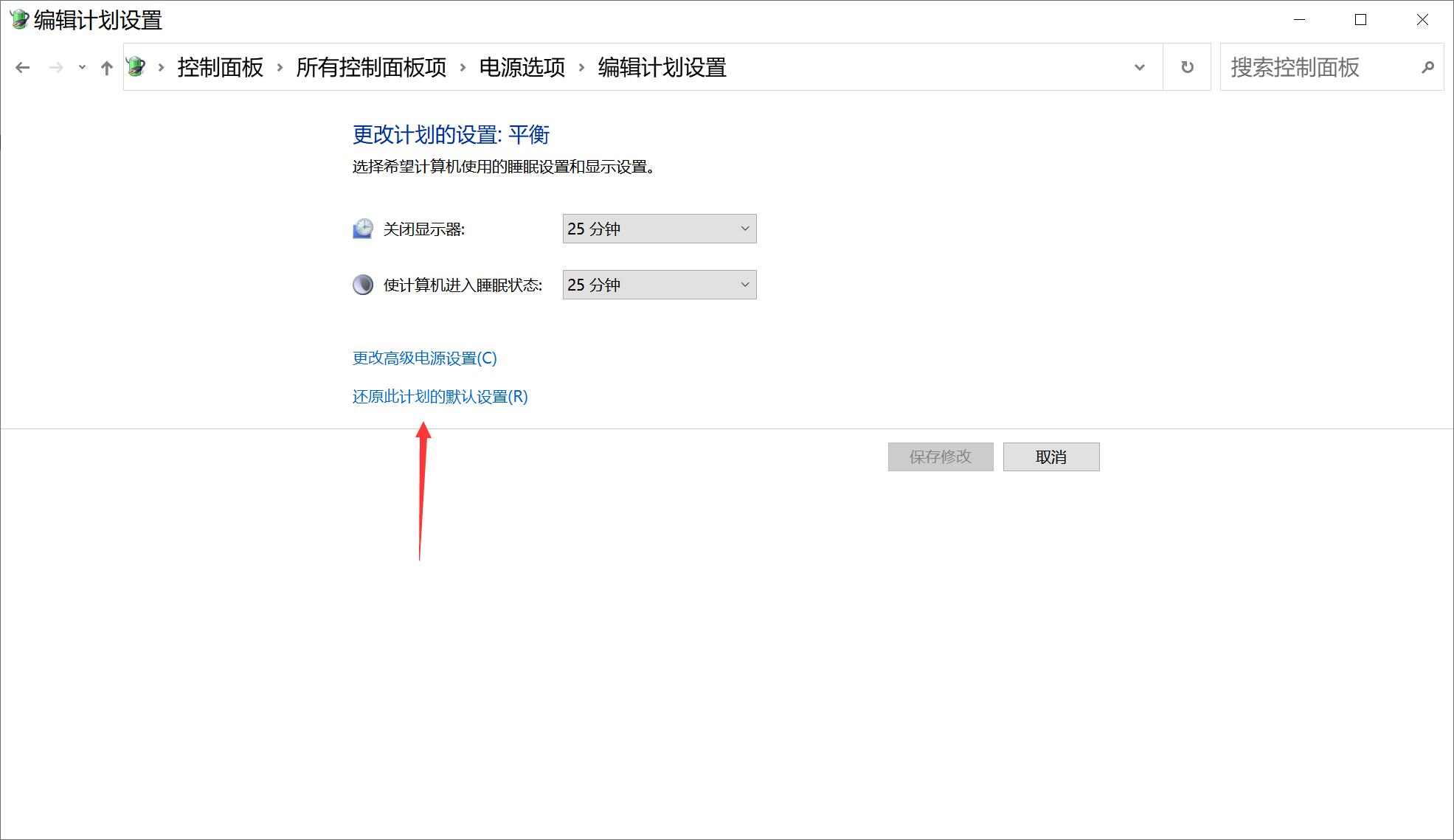Expand chevron after 电源选项
This screenshot has width=1454, height=840.
[x=581, y=68]
